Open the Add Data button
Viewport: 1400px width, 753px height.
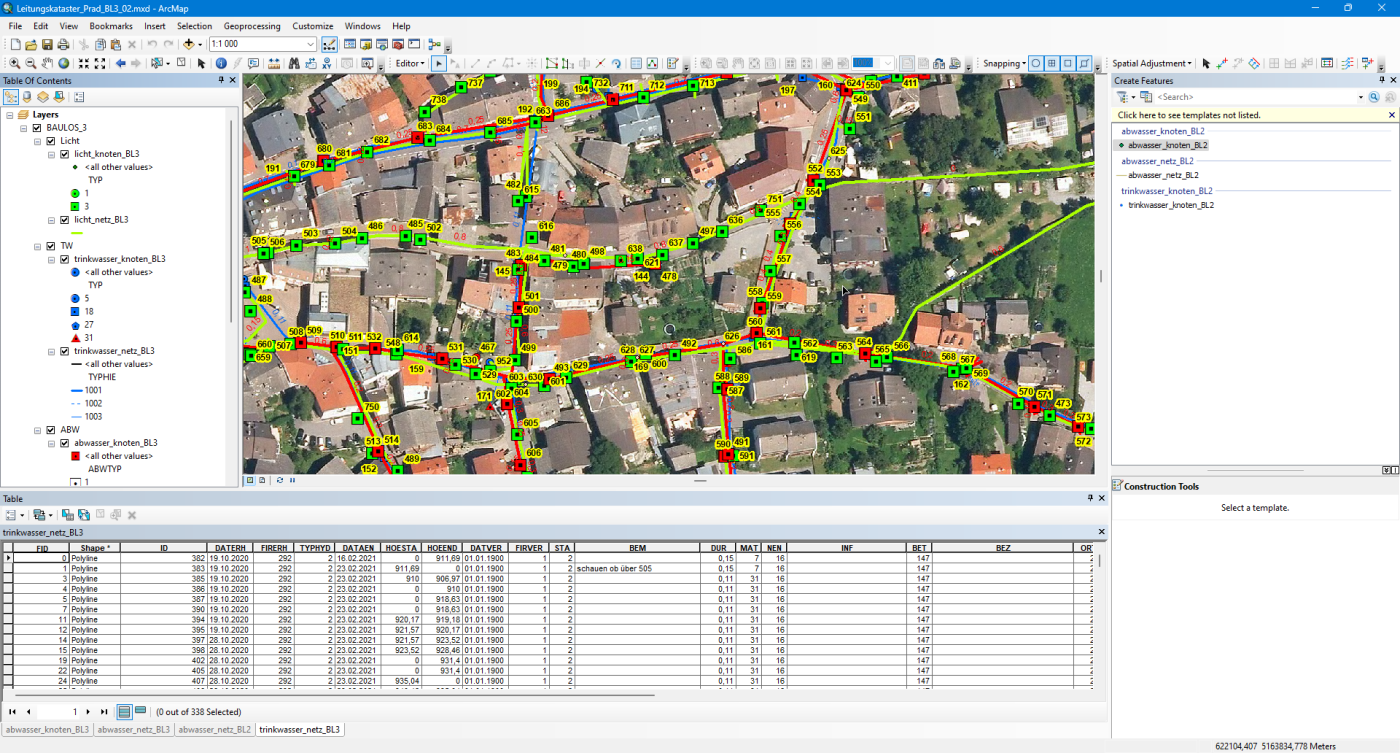pos(188,45)
